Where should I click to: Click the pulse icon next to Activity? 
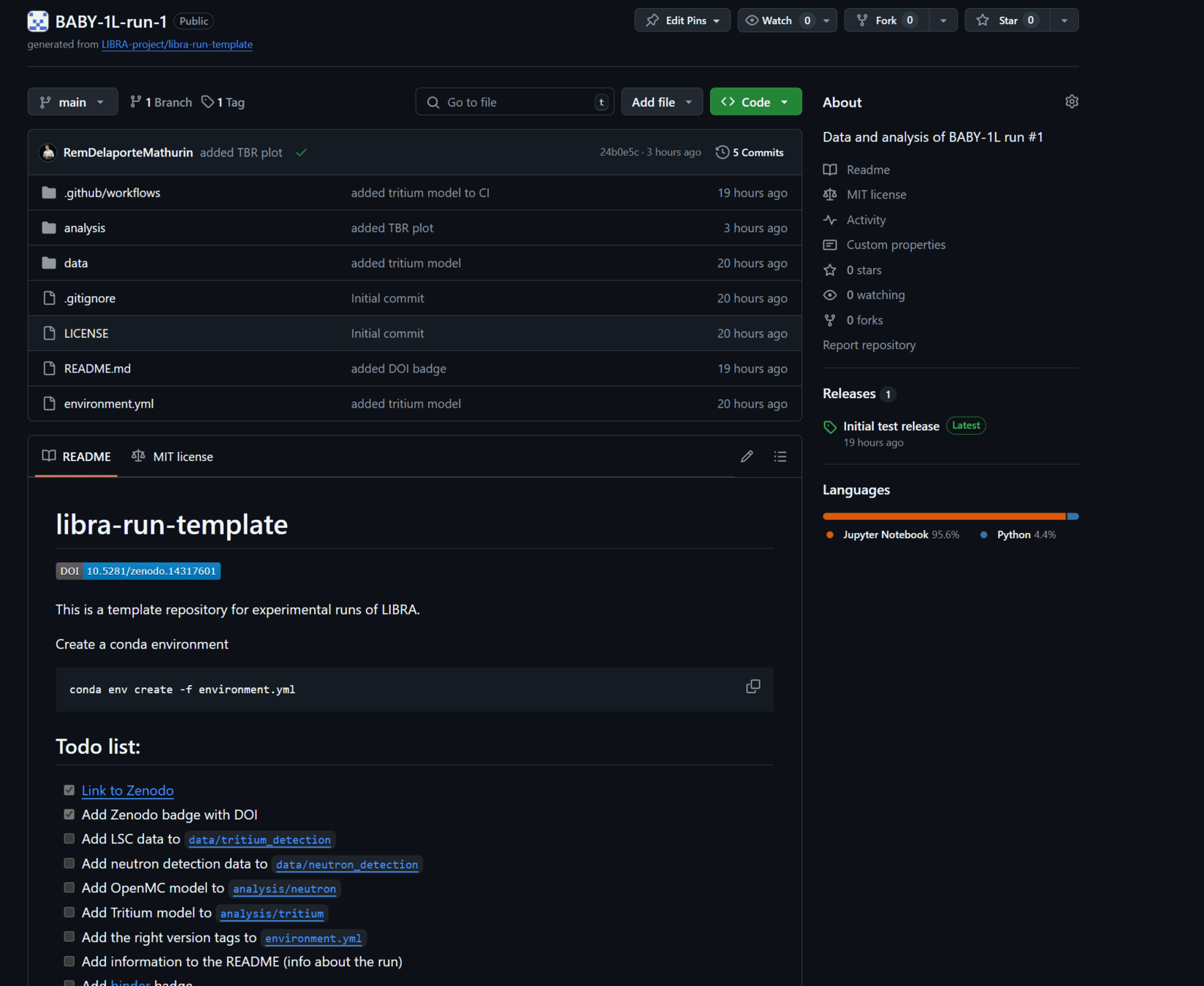(x=830, y=220)
